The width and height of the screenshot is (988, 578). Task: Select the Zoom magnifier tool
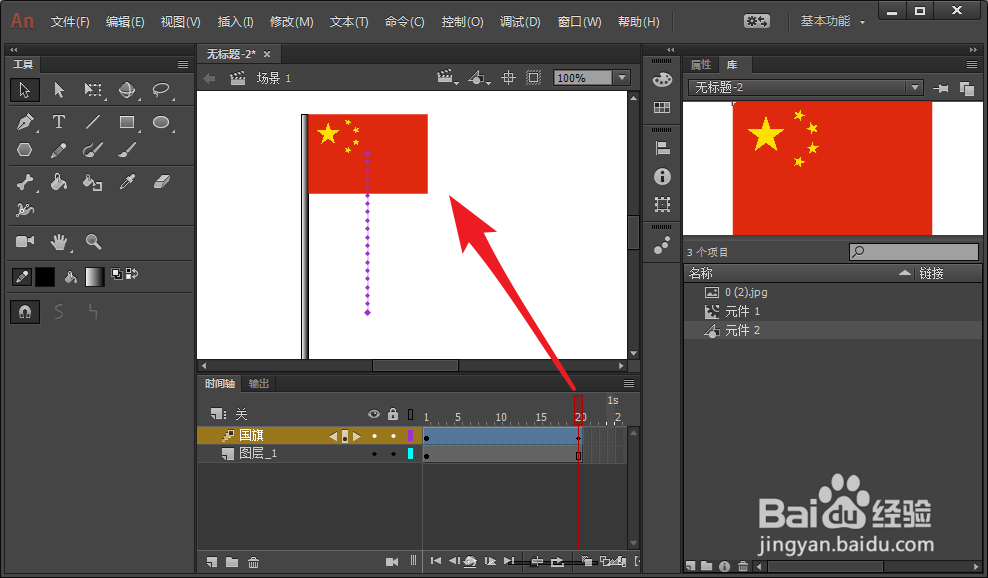tap(93, 241)
